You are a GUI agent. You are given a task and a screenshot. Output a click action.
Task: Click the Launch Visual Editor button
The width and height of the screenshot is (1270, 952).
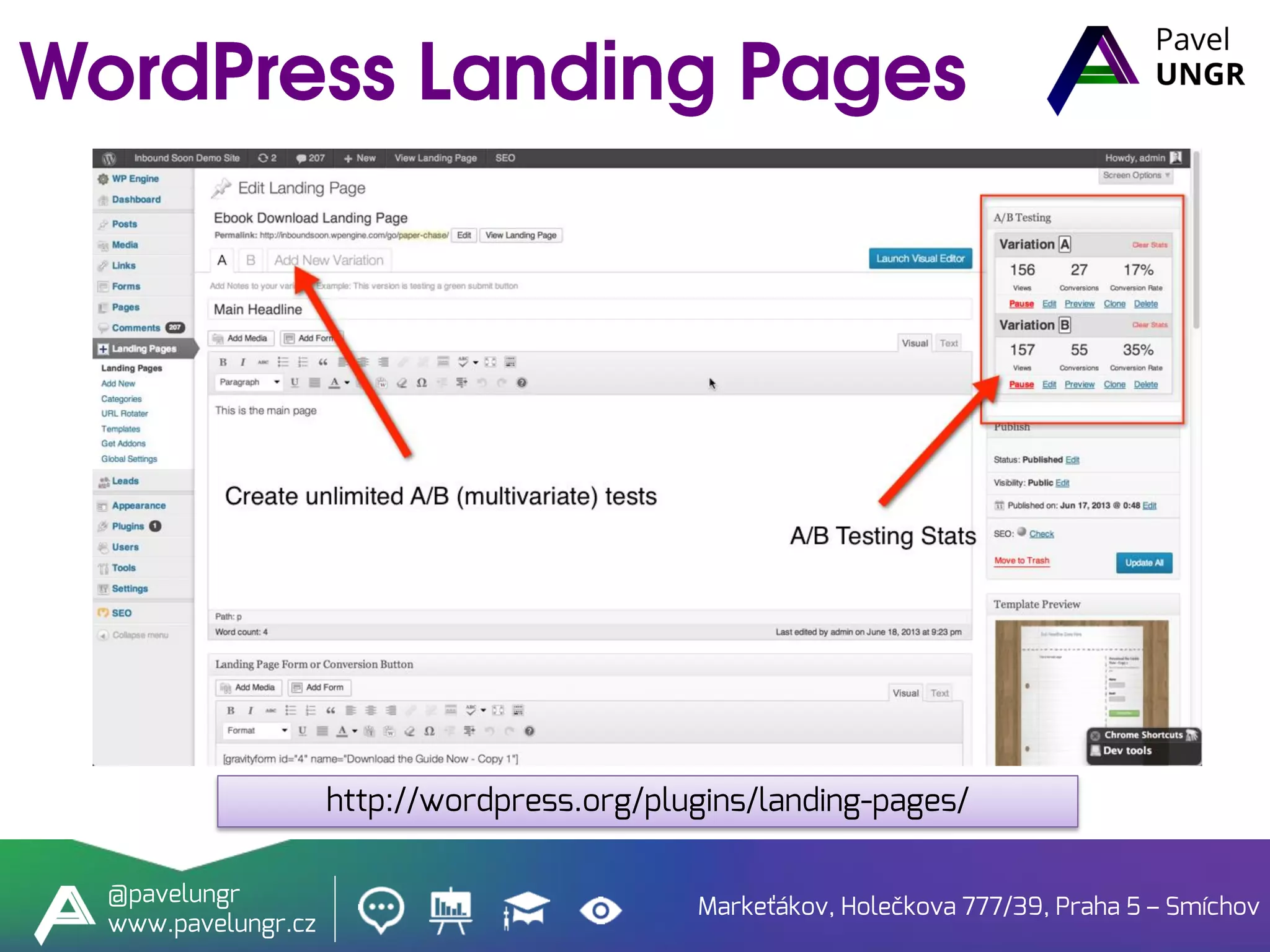[x=920, y=258]
